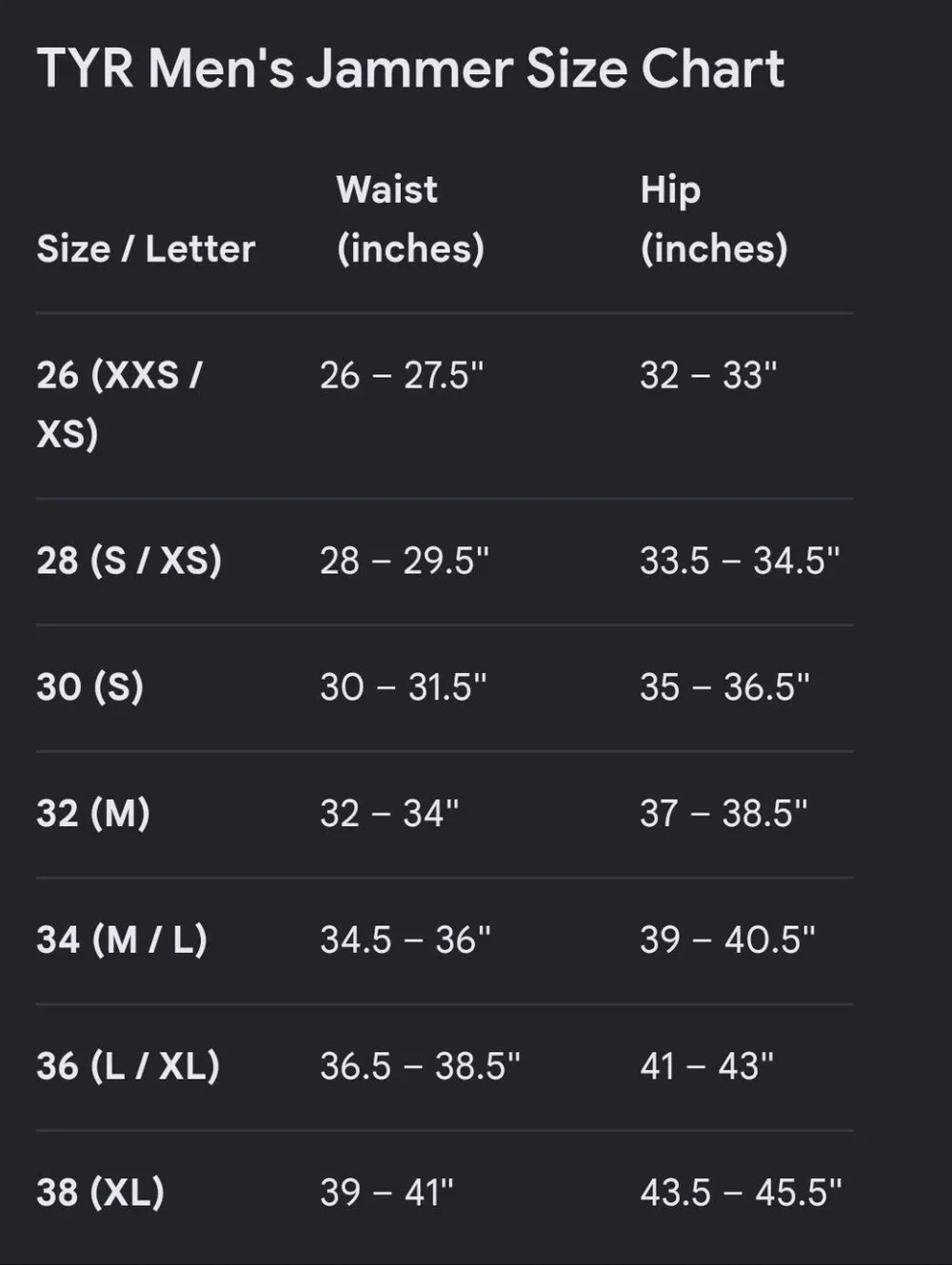Select waist value 28 – 29.5"
The height and width of the screenshot is (1265, 952).
[404, 560]
